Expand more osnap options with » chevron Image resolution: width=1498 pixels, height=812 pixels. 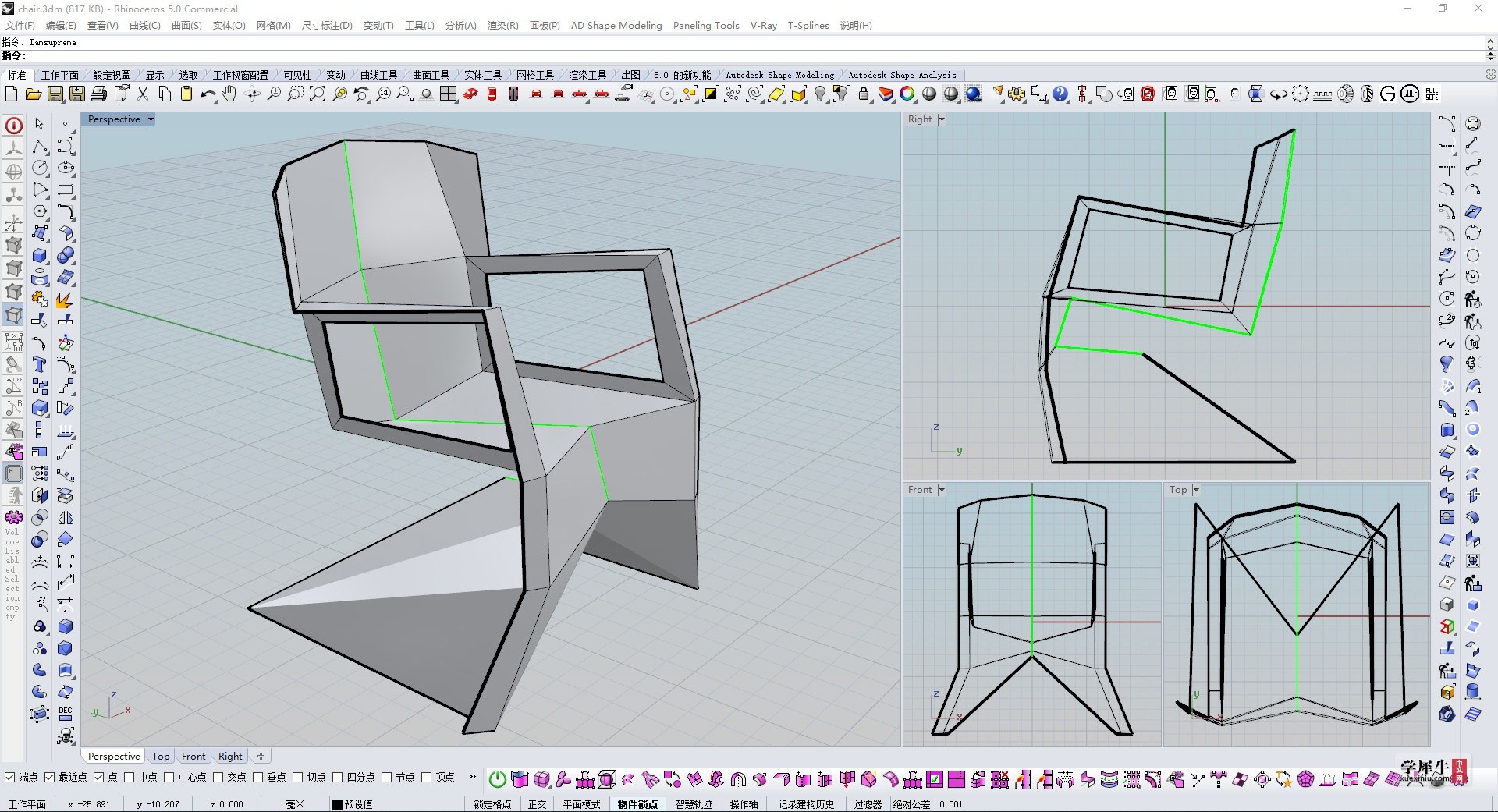coord(472,777)
